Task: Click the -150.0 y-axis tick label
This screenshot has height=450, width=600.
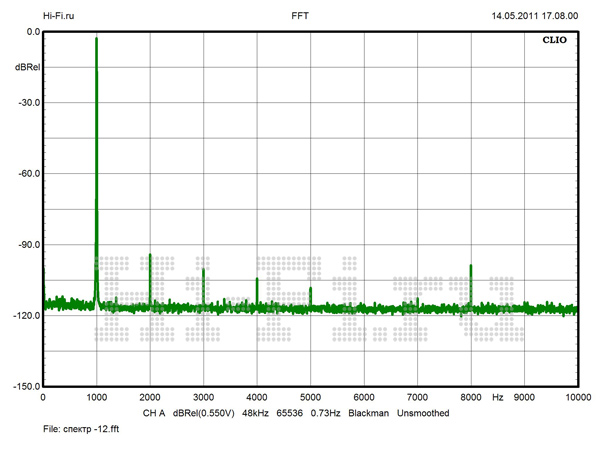Action: pyautogui.click(x=24, y=386)
